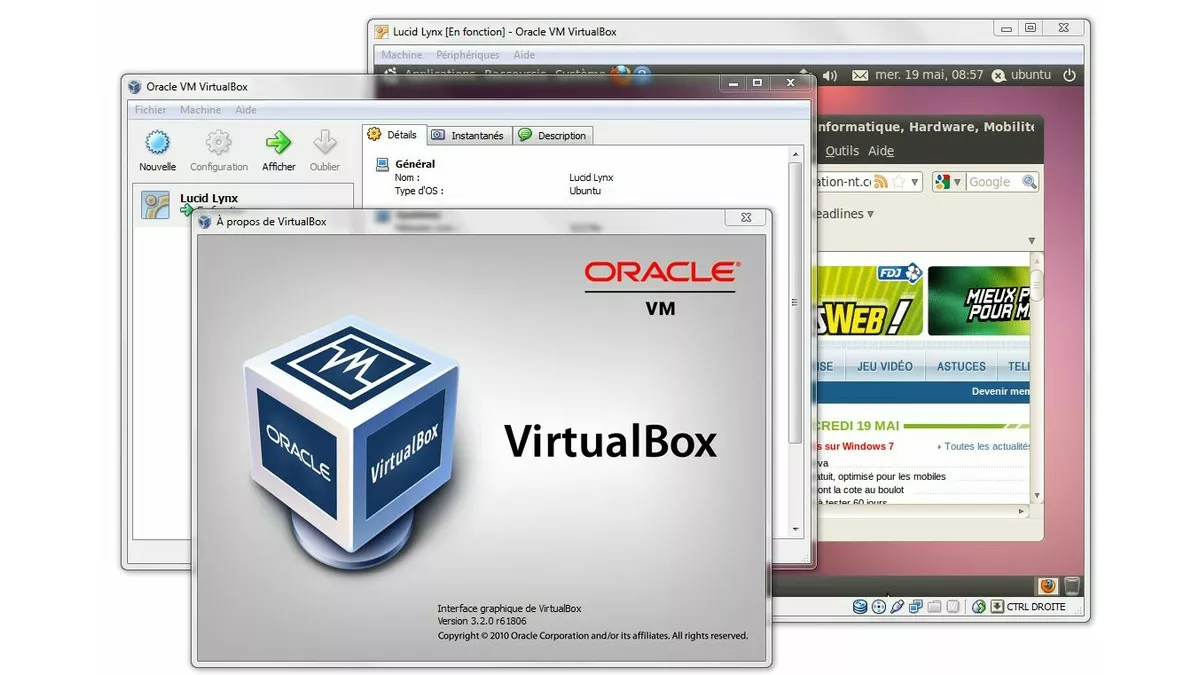Click the Firefox page scroll down arrow

pyautogui.click(x=1037, y=495)
